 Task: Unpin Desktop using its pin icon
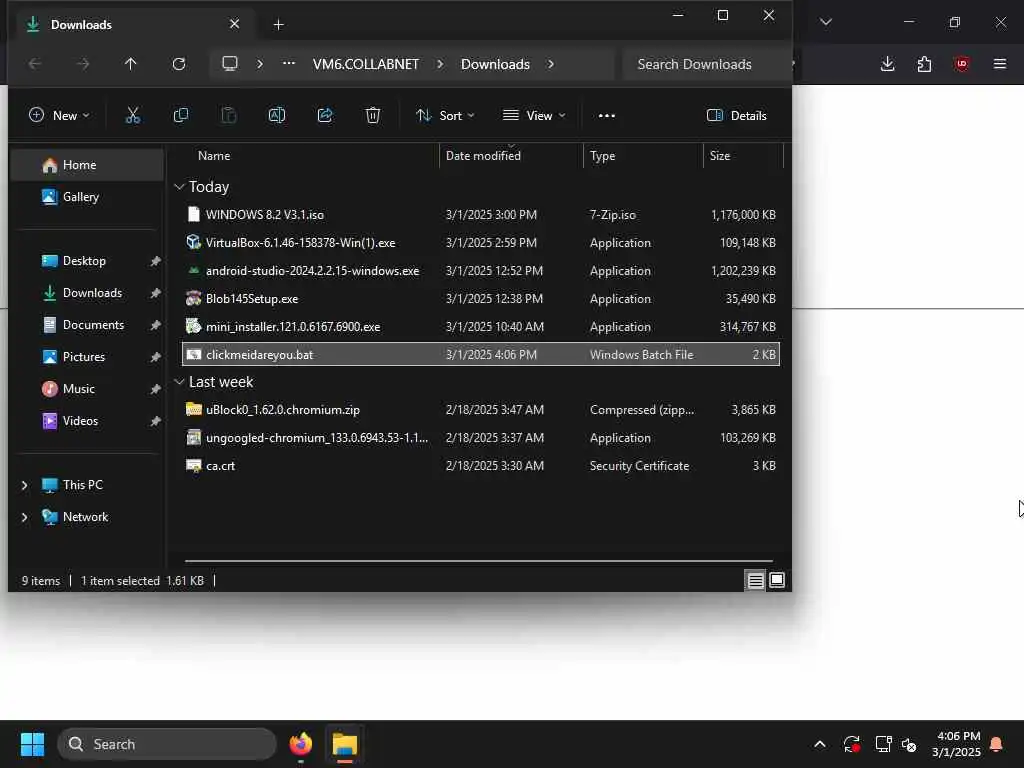tap(155, 261)
